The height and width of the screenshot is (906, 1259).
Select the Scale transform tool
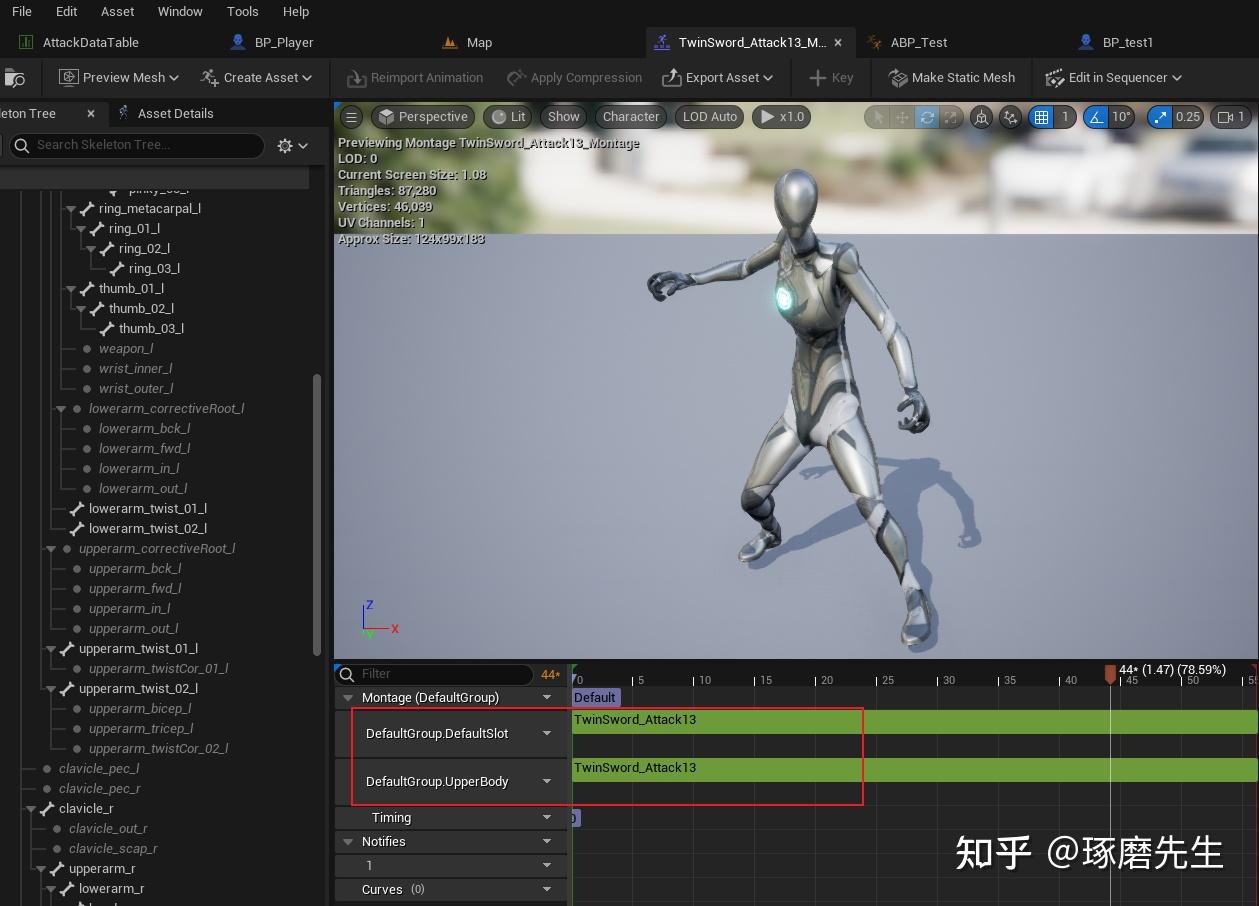coord(953,117)
